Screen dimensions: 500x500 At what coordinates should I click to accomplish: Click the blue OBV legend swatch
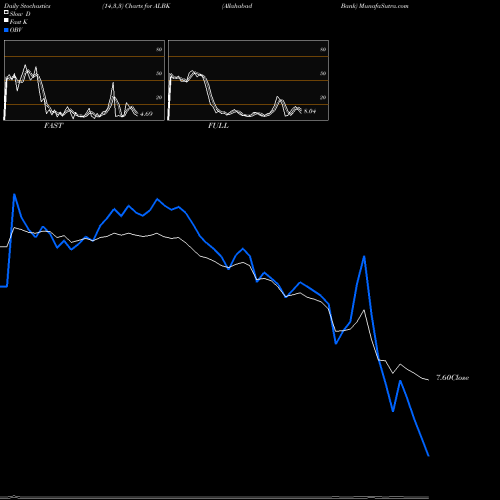6,30
